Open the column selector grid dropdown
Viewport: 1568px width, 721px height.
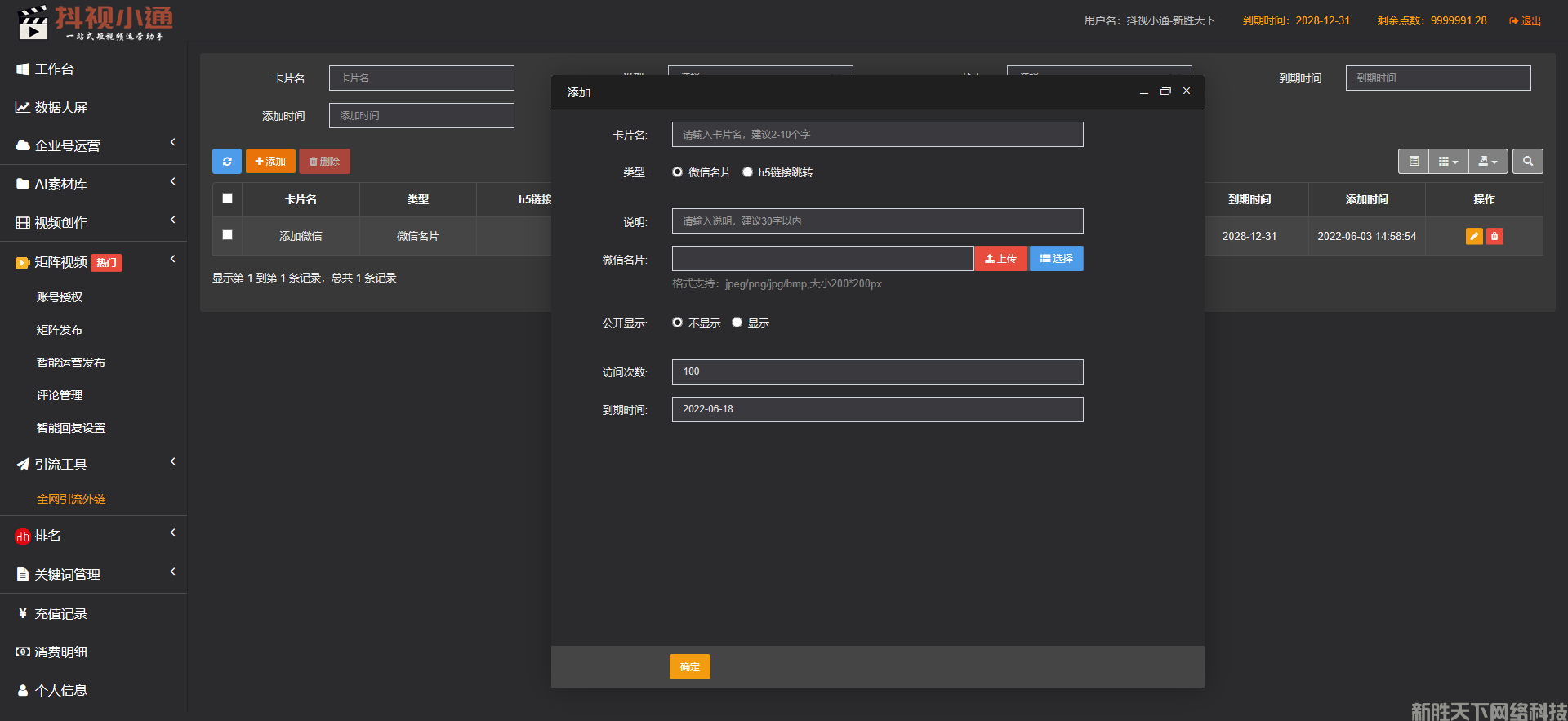pyautogui.click(x=1448, y=162)
